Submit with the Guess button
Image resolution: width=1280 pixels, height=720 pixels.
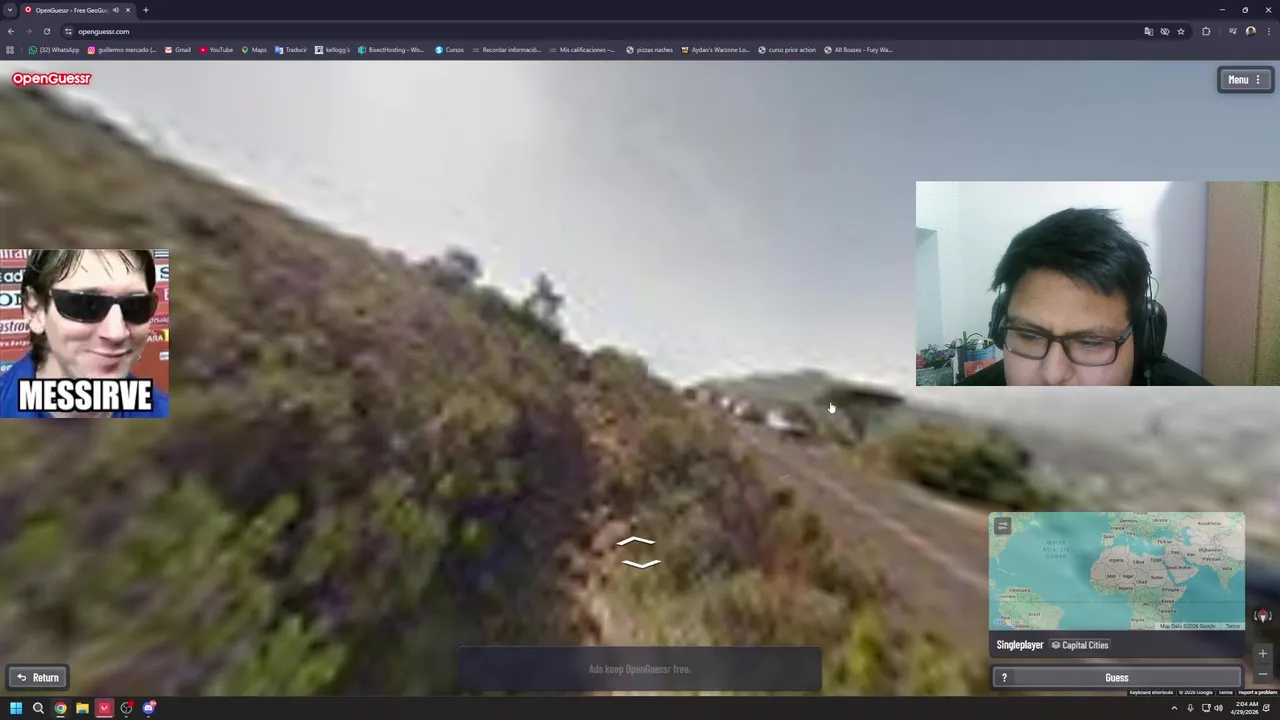[x=1116, y=678]
